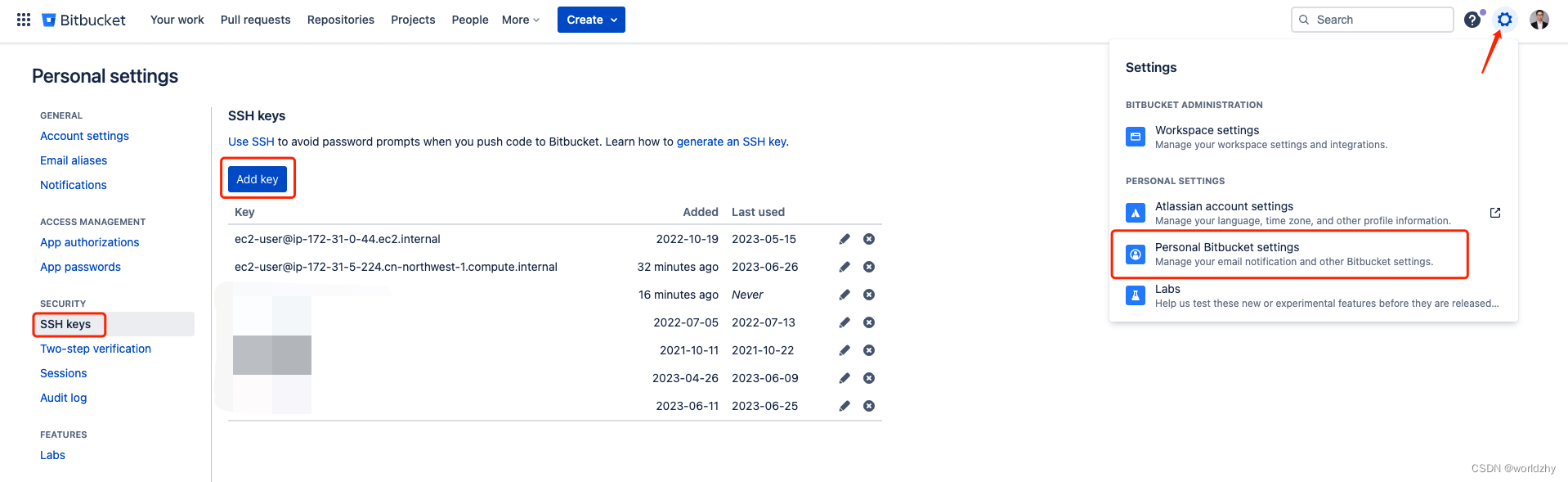Click into the Search field
The width and height of the screenshot is (1568, 482).
point(1372,20)
